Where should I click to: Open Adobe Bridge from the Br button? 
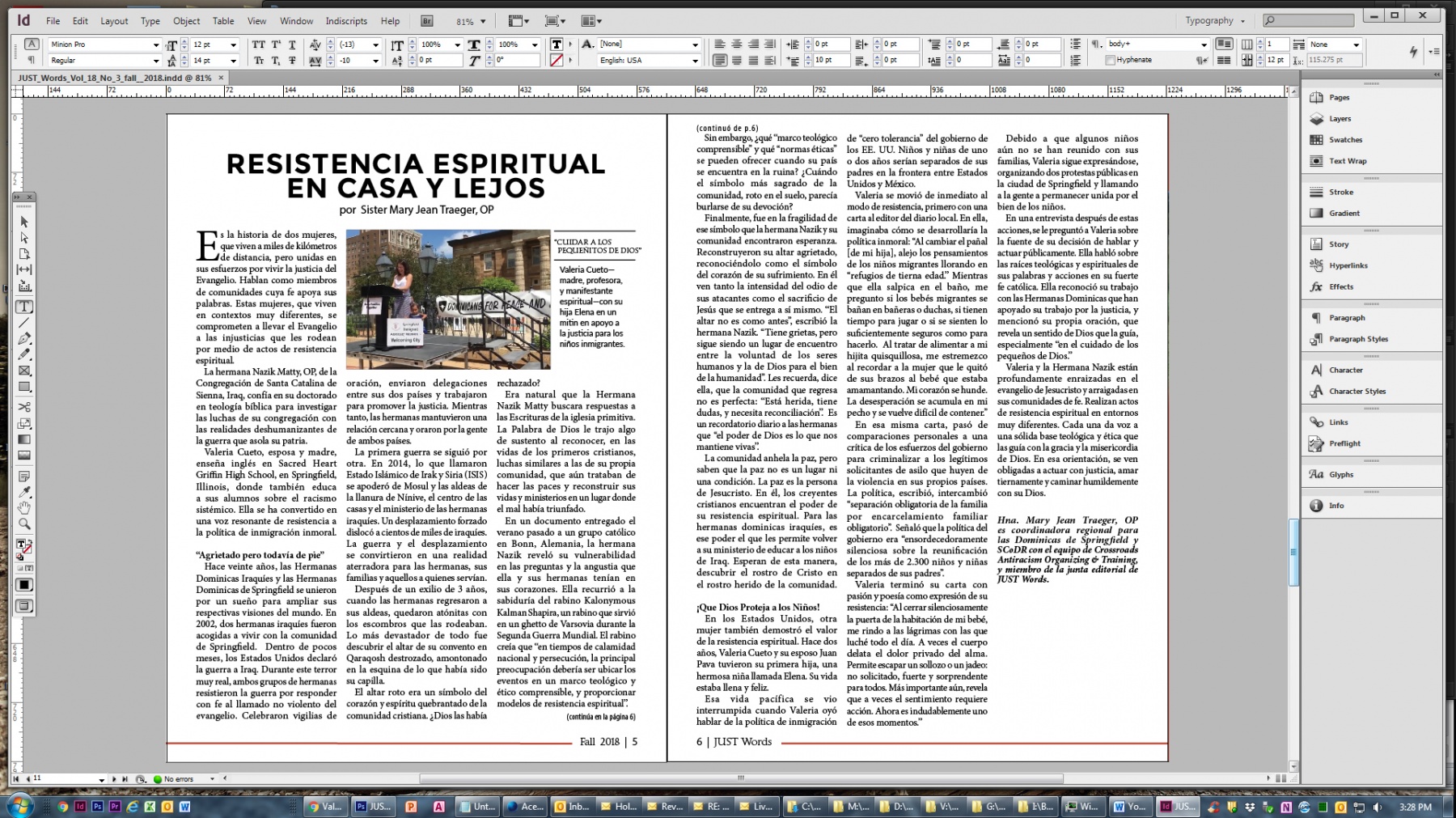coord(427,21)
